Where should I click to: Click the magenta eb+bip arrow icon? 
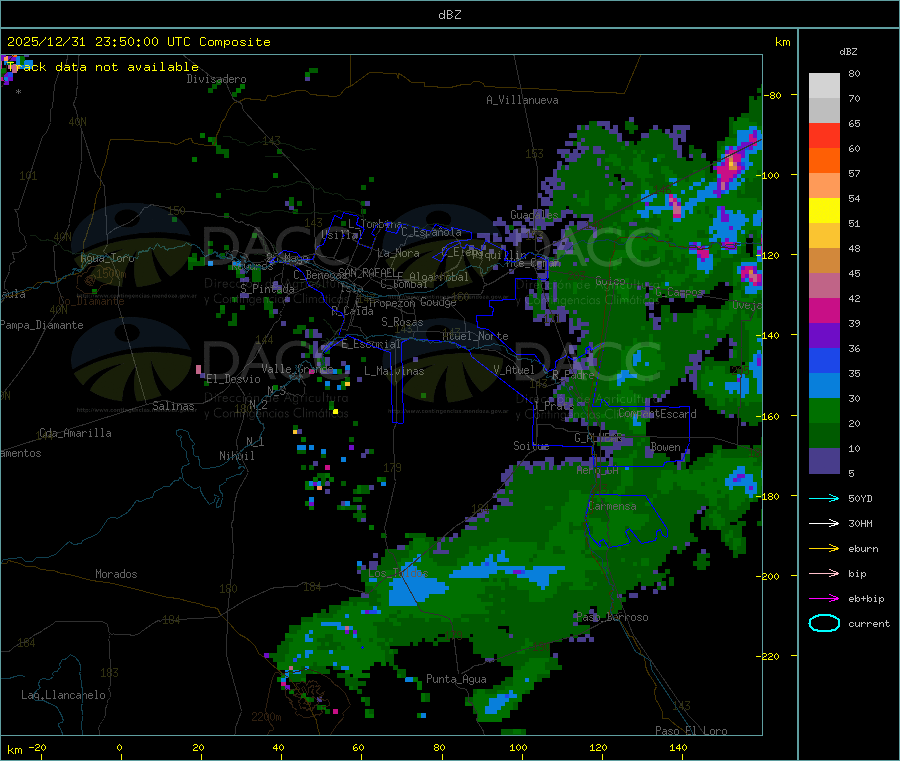point(824,598)
